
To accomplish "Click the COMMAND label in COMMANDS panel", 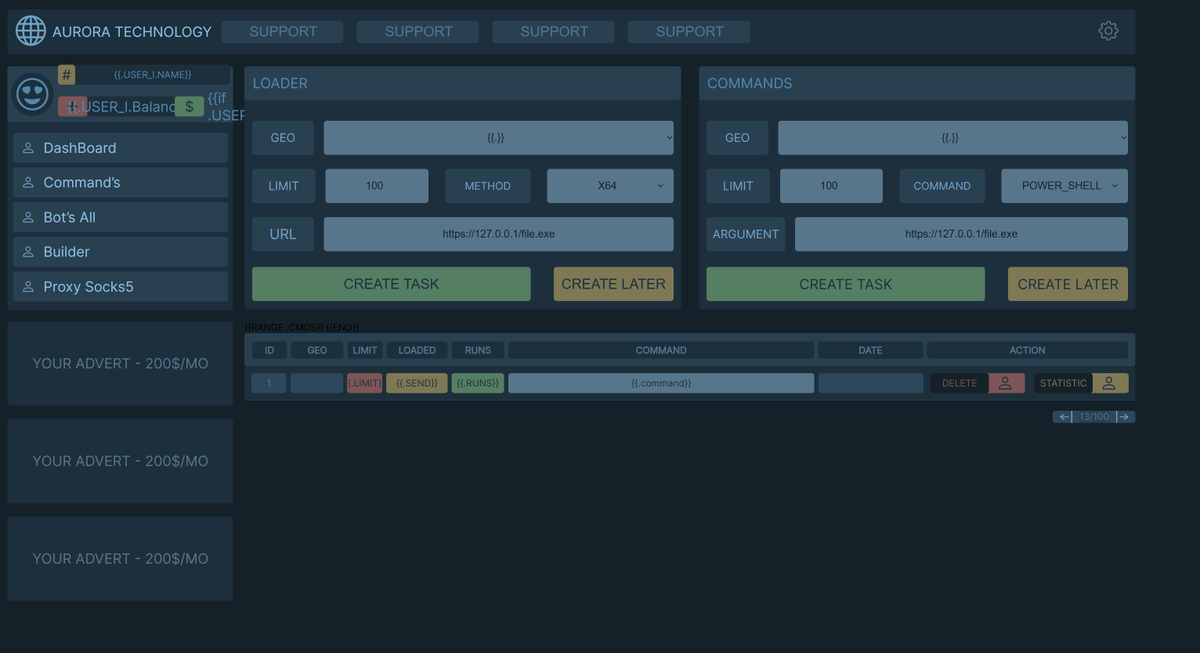I will pos(942,186).
